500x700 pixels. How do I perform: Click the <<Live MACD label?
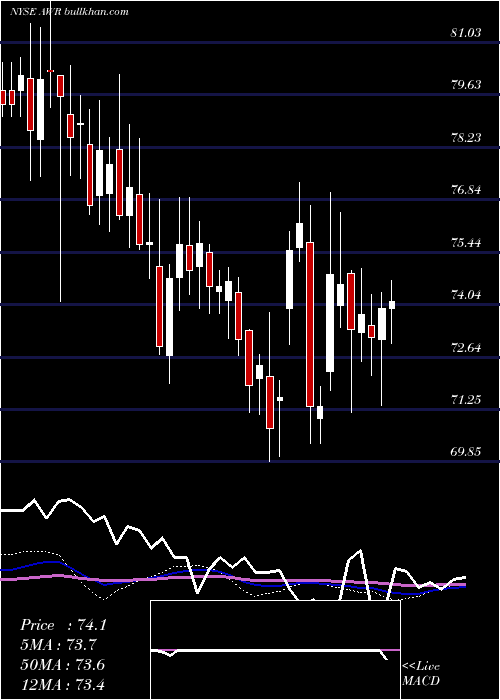[x=421, y=673]
